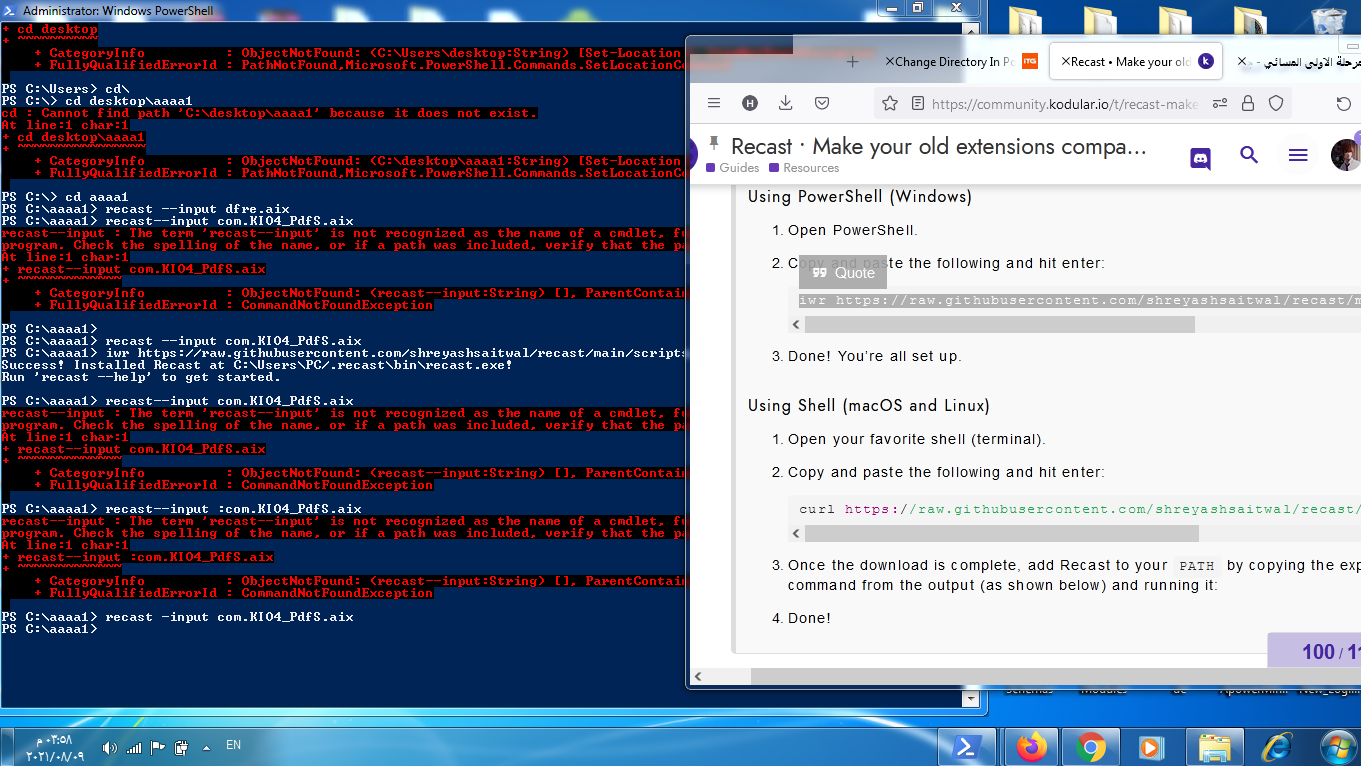The width and height of the screenshot is (1361, 766).
Task: Click the Save to Pocket icon
Action: [822, 103]
